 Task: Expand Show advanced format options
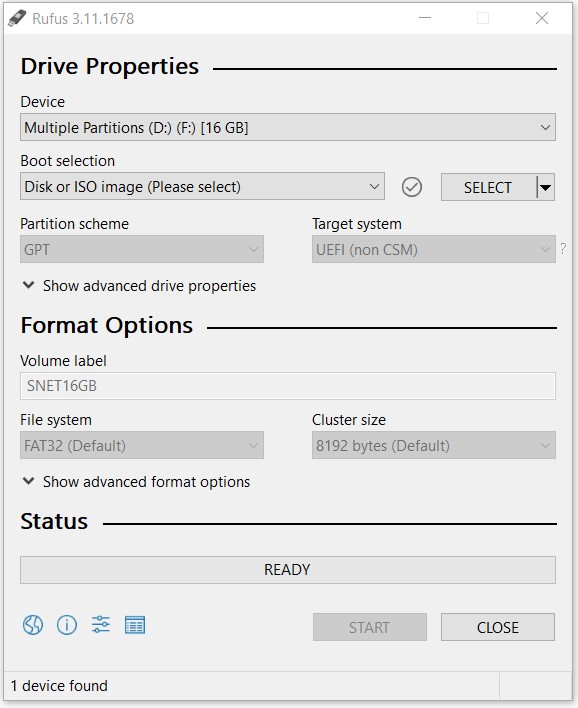136,482
